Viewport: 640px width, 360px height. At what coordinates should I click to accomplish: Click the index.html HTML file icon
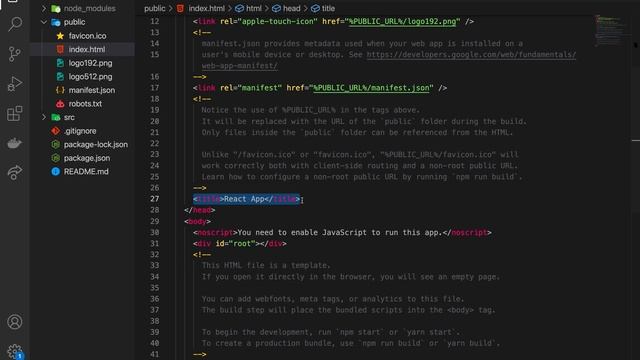(x=60, y=49)
